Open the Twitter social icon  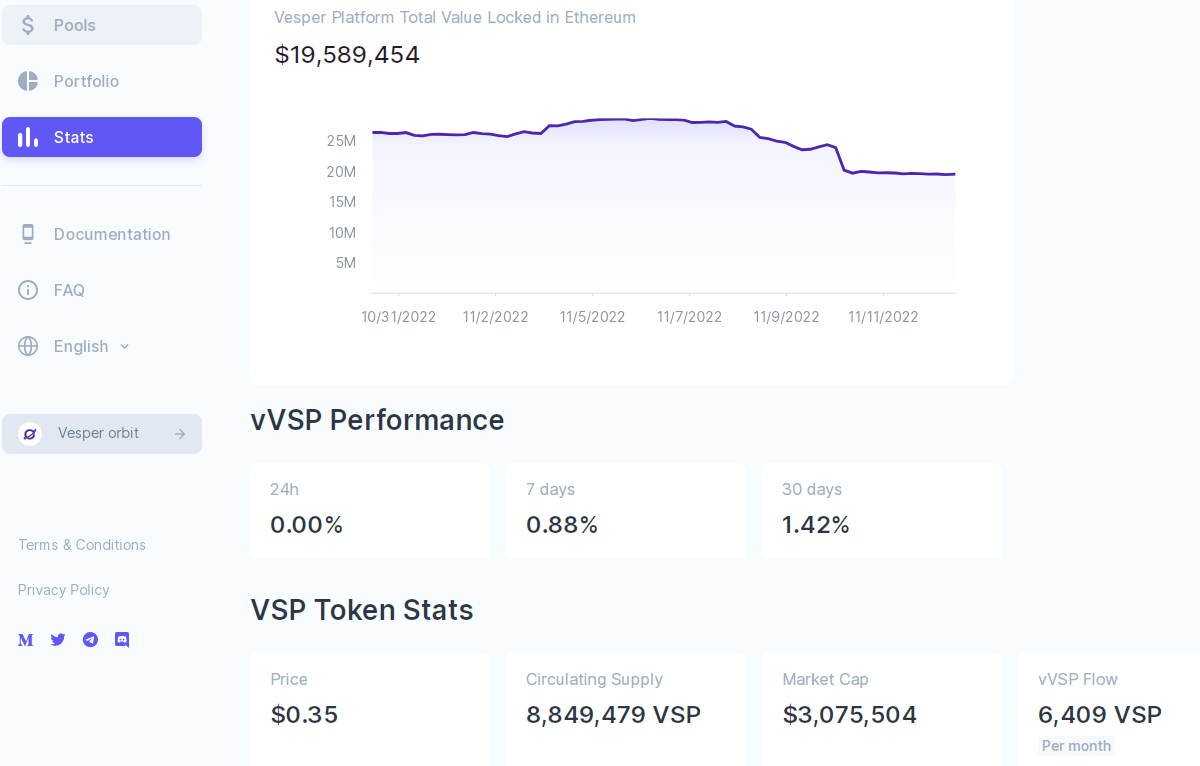pyautogui.click(x=58, y=640)
